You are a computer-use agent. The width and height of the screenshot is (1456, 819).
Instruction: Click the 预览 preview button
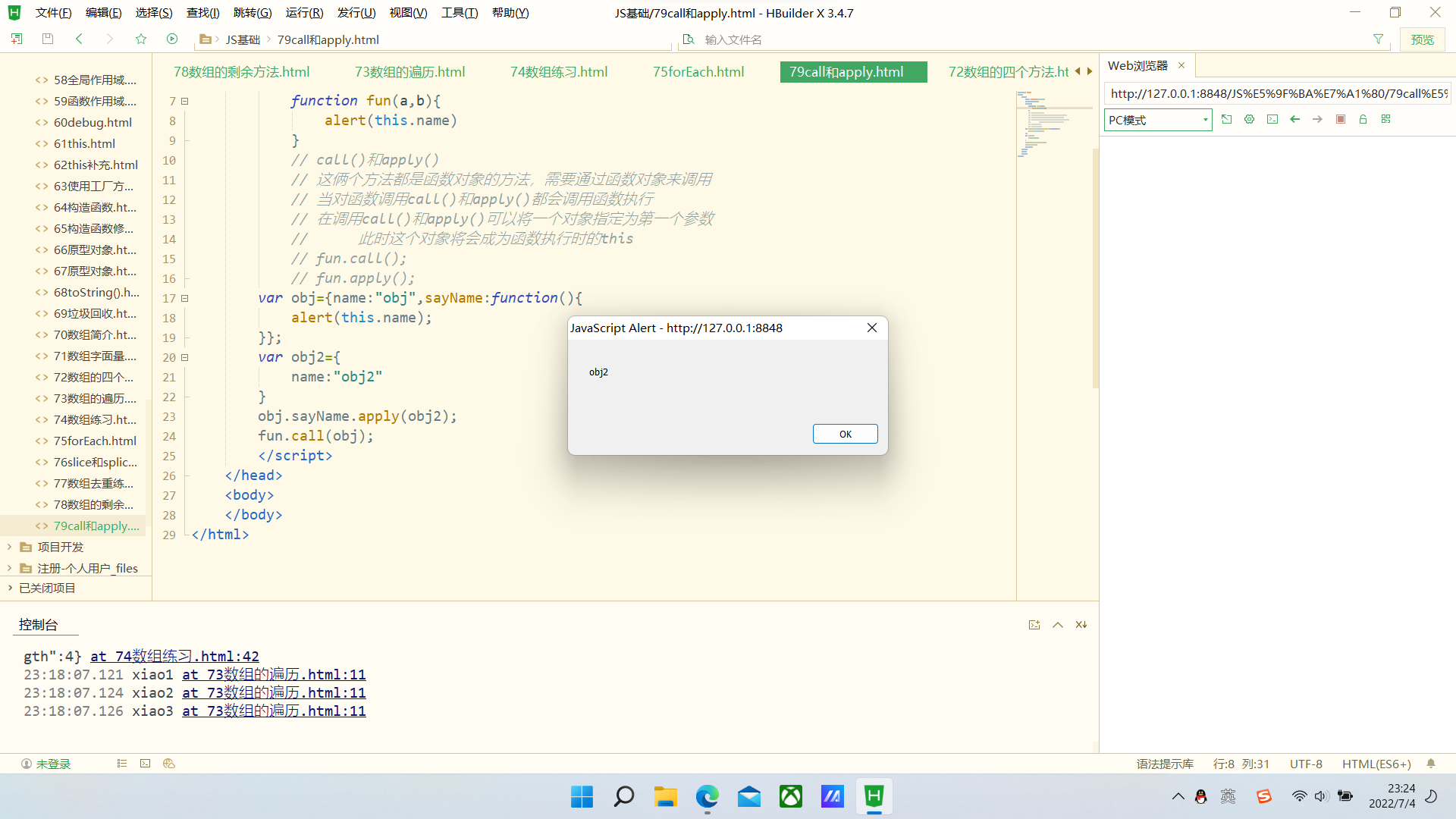click(1423, 39)
